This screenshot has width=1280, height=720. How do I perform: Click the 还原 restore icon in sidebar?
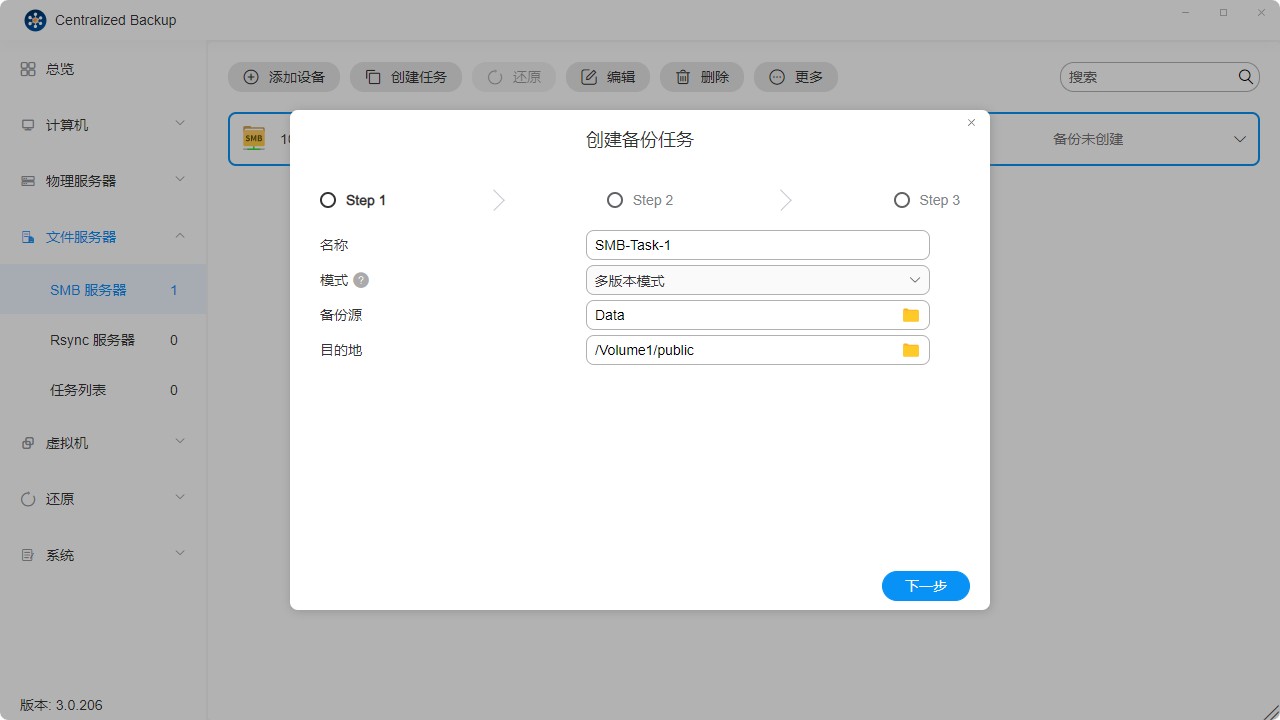[x=27, y=498]
